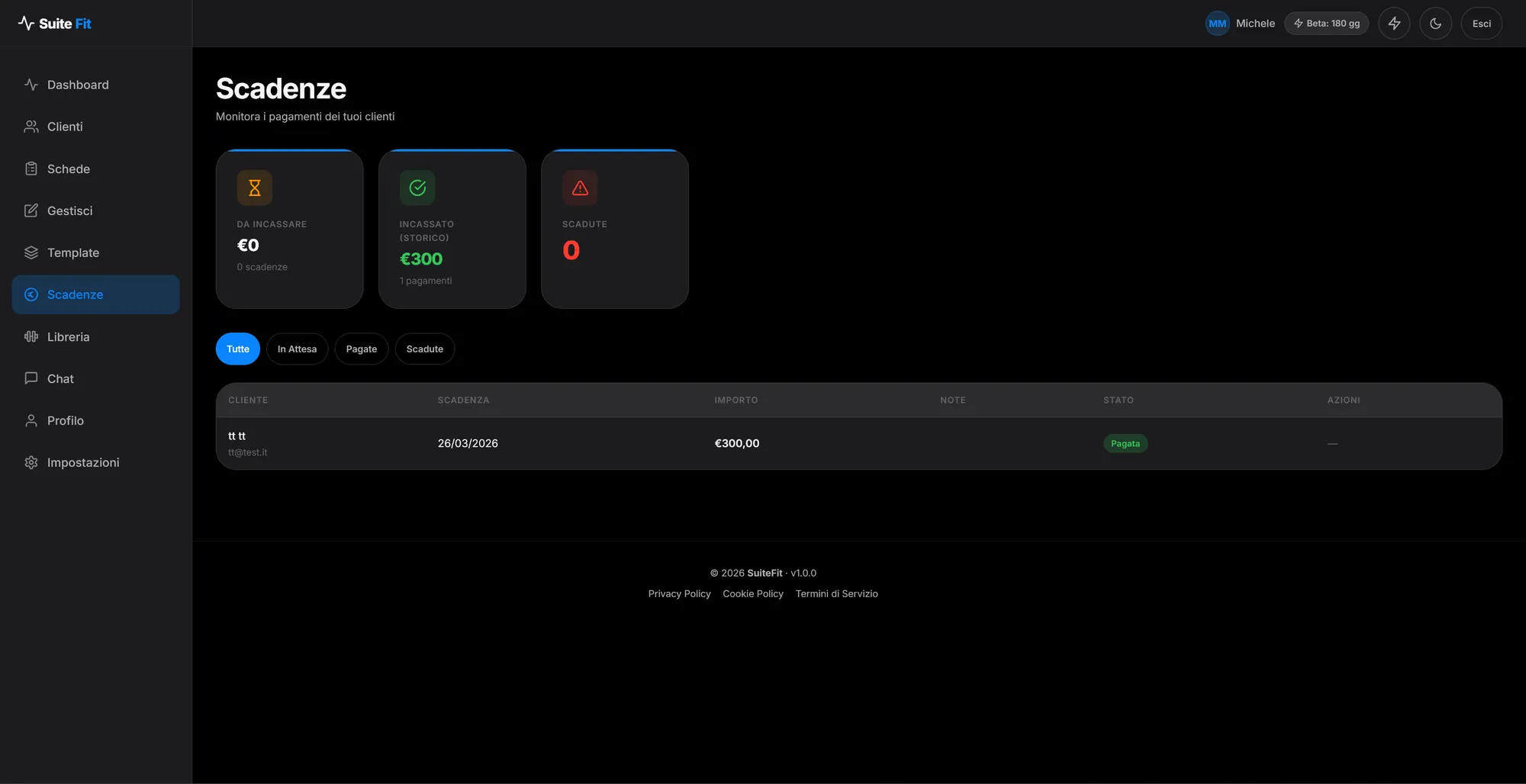
Task: Open the Dashboard page from sidebar
Action: [x=96, y=85]
